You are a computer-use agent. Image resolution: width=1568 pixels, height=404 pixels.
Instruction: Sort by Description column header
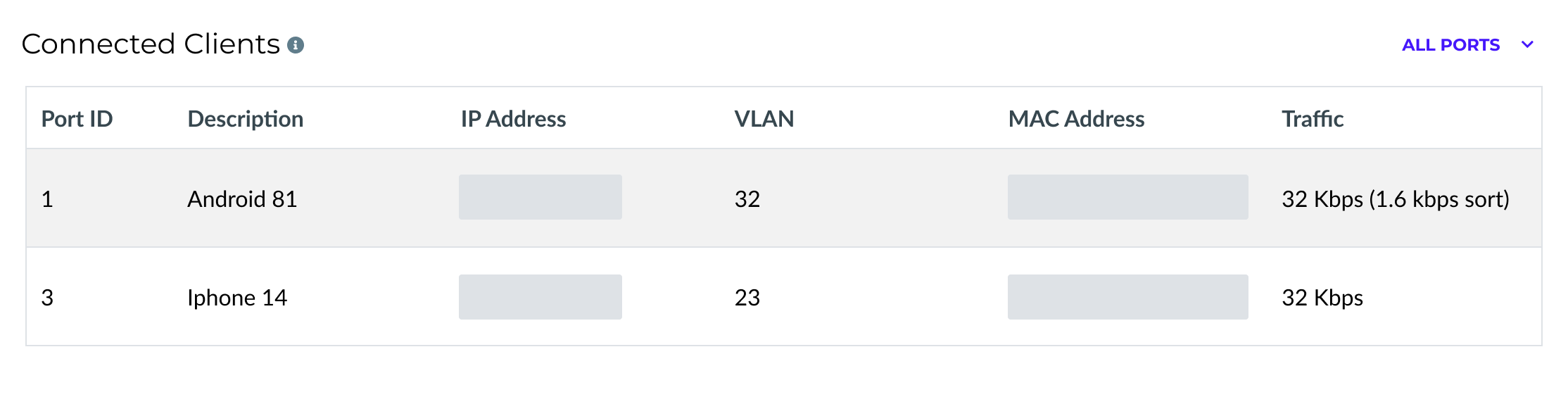[x=246, y=119]
